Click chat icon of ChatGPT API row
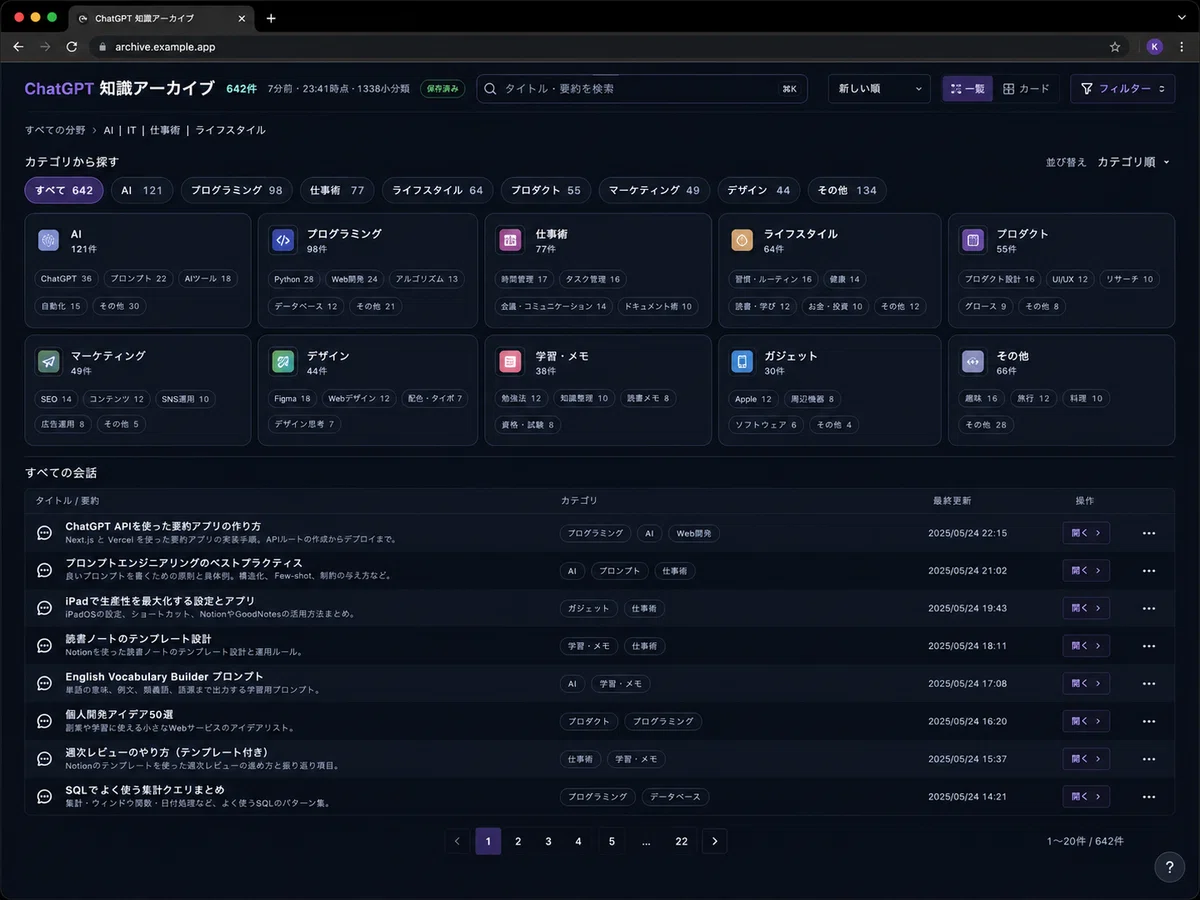The height and width of the screenshot is (900, 1200). tap(44, 533)
